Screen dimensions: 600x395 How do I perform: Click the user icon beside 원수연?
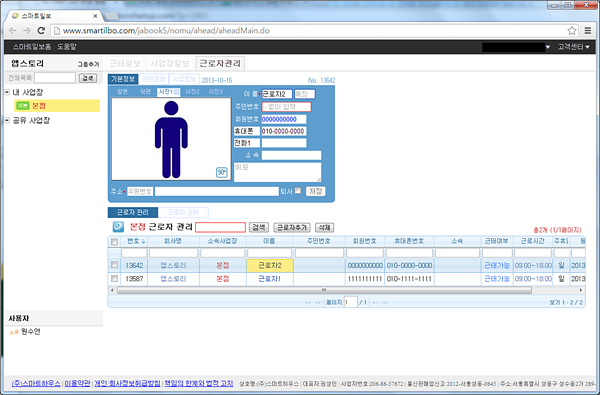click(14, 332)
